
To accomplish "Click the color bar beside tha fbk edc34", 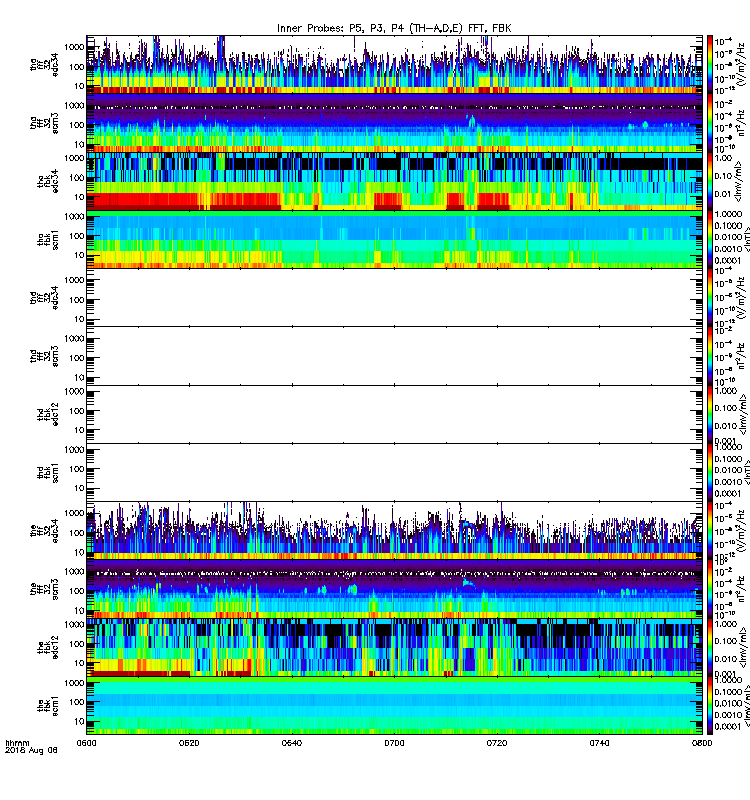I will click(x=710, y=181).
